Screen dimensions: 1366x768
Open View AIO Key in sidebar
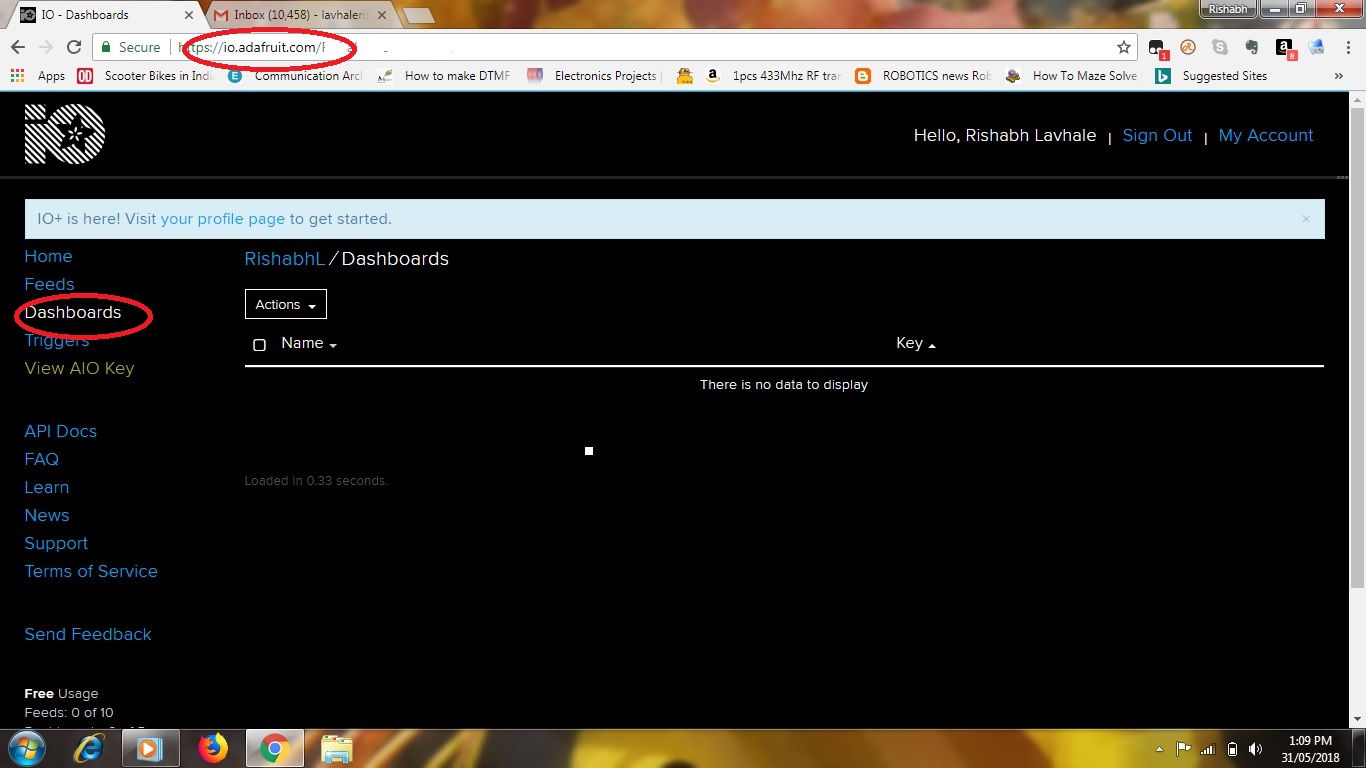coord(79,368)
